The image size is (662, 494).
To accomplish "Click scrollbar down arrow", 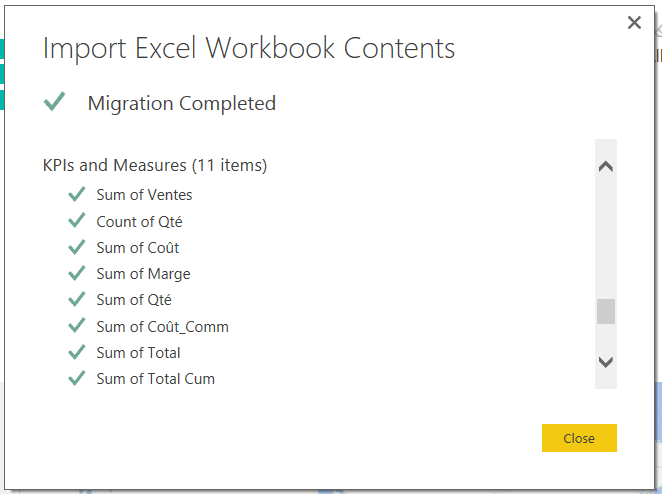I will [x=605, y=362].
